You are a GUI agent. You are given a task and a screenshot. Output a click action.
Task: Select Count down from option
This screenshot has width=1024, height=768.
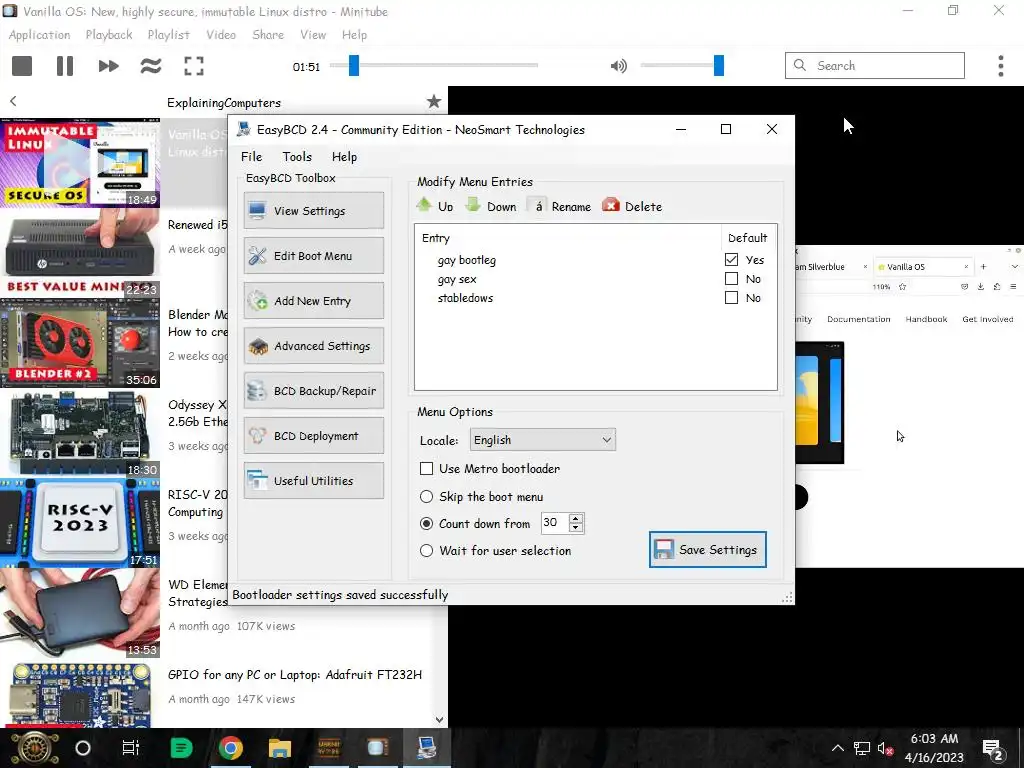pos(426,524)
